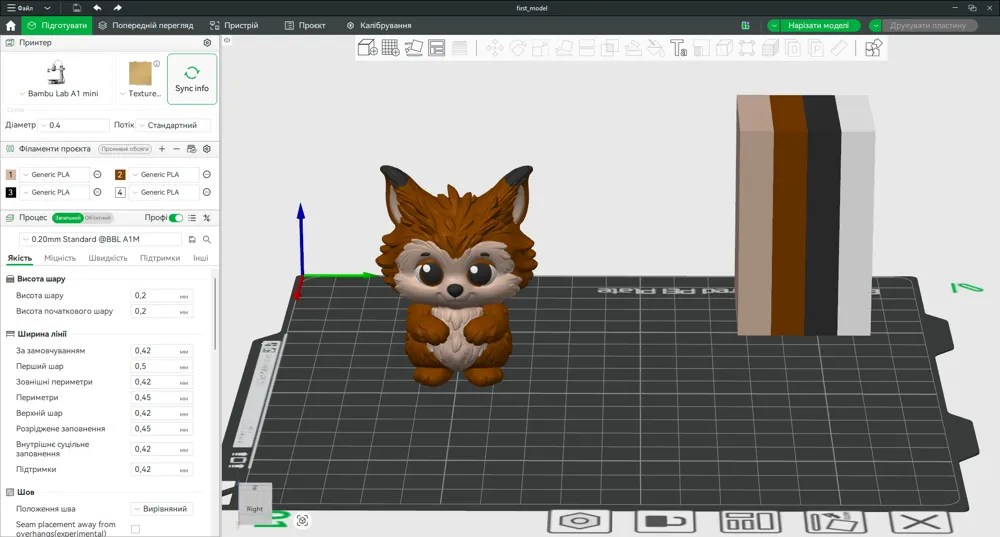Click filament 2 brown color swatch
The height and width of the screenshot is (537, 1000).
coord(120,174)
